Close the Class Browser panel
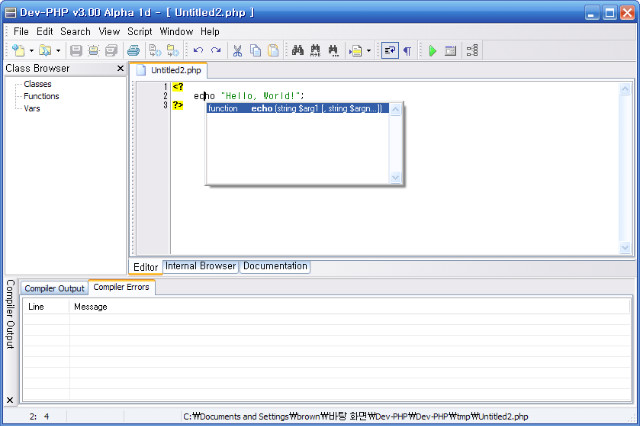 point(120,68)
